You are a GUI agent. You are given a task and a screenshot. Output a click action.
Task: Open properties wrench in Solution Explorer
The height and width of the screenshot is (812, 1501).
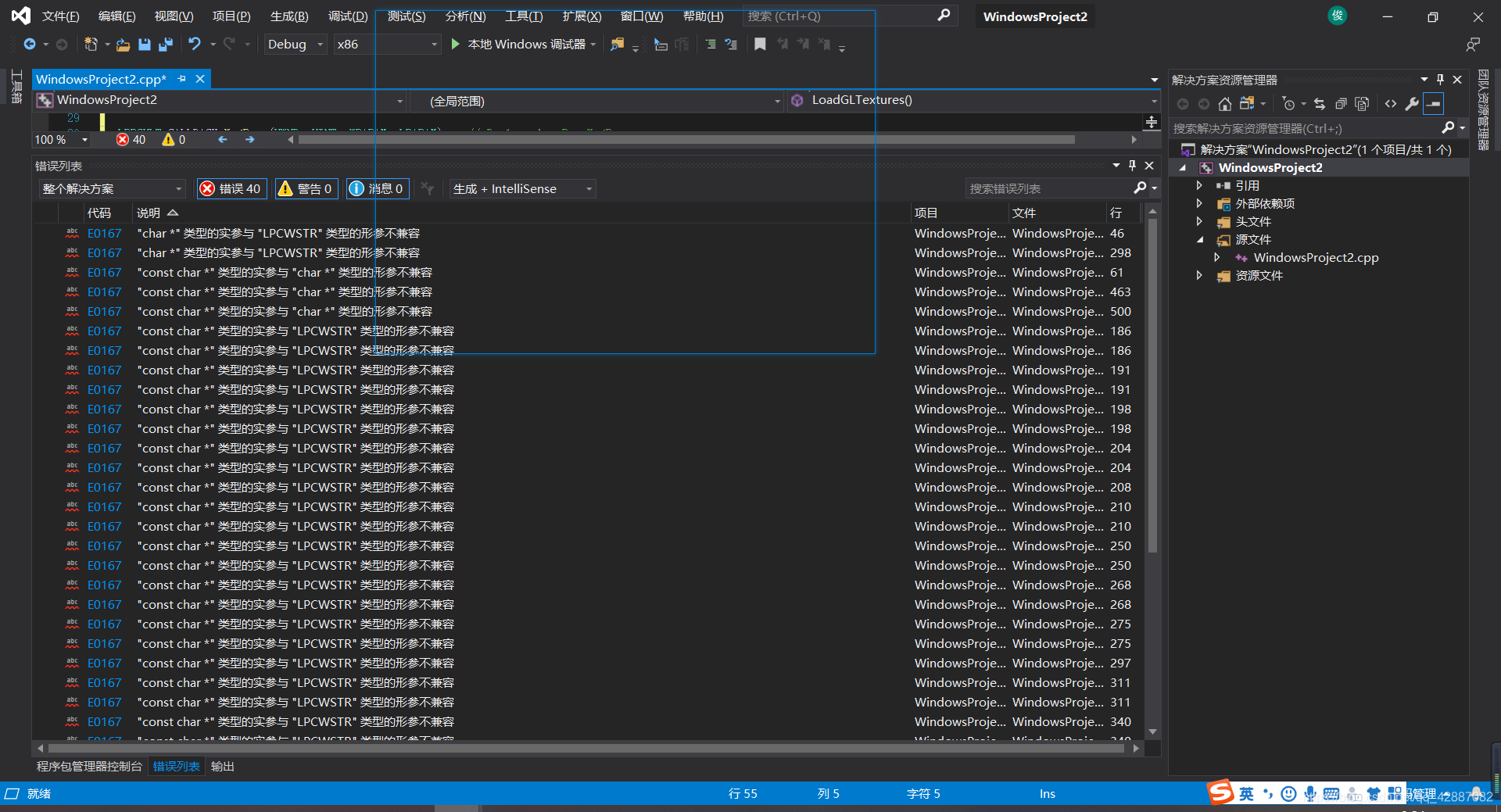(1412, 104)
